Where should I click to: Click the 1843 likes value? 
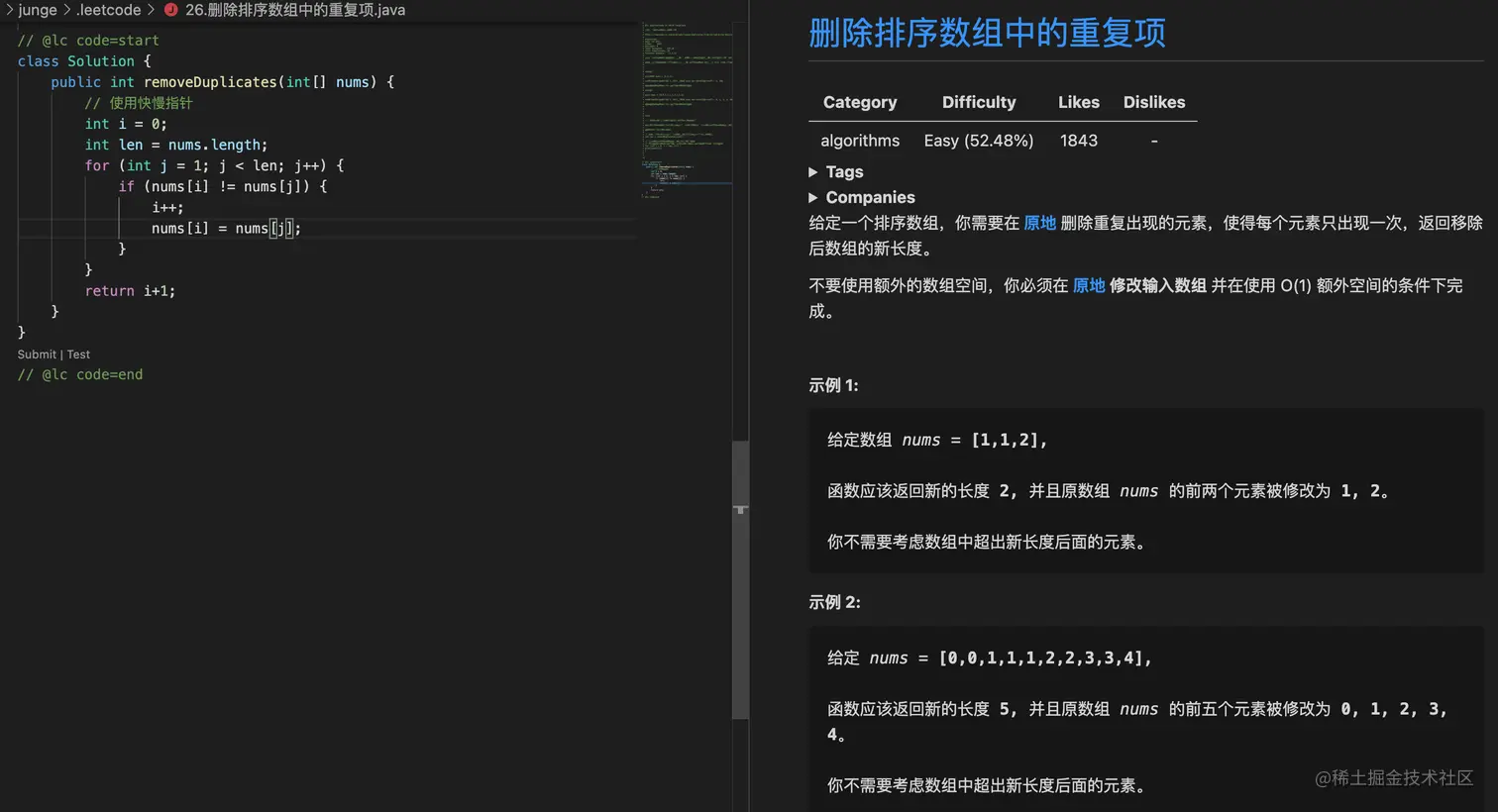(1079, 141)
